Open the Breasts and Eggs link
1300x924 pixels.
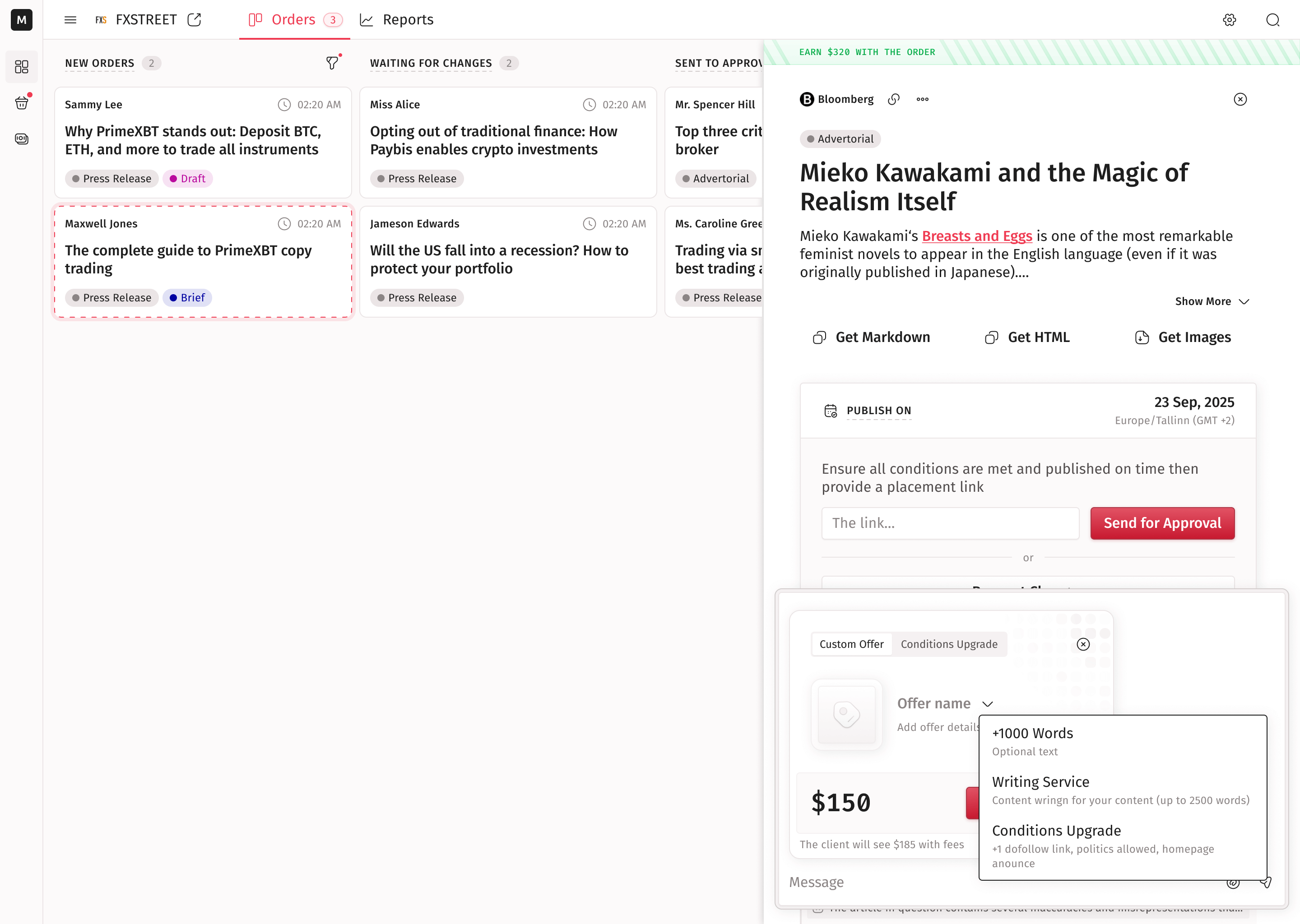tap(977, 236)
